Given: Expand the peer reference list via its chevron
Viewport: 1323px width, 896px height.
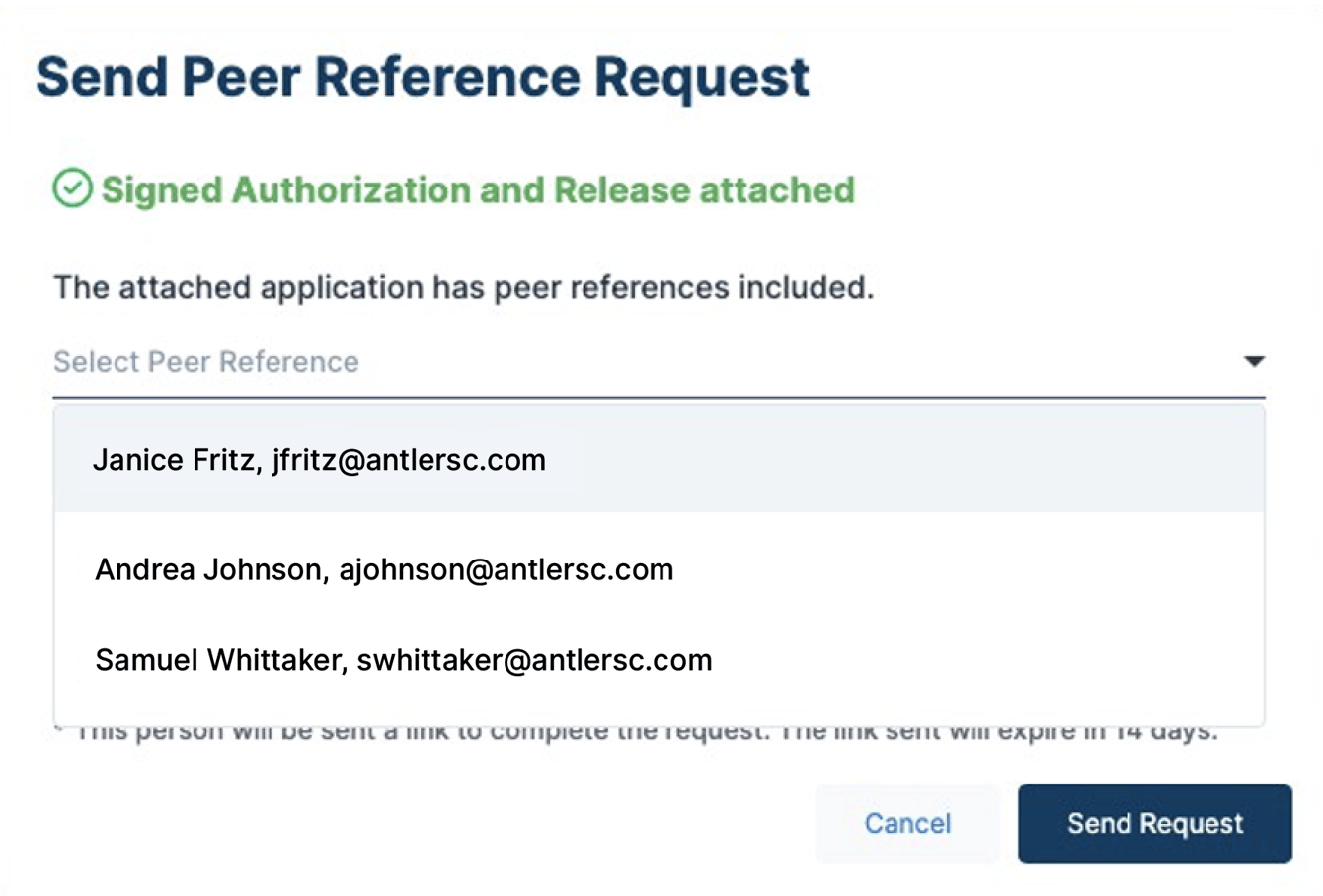Looking at the screenshot, I should (x=1252, y=362).
